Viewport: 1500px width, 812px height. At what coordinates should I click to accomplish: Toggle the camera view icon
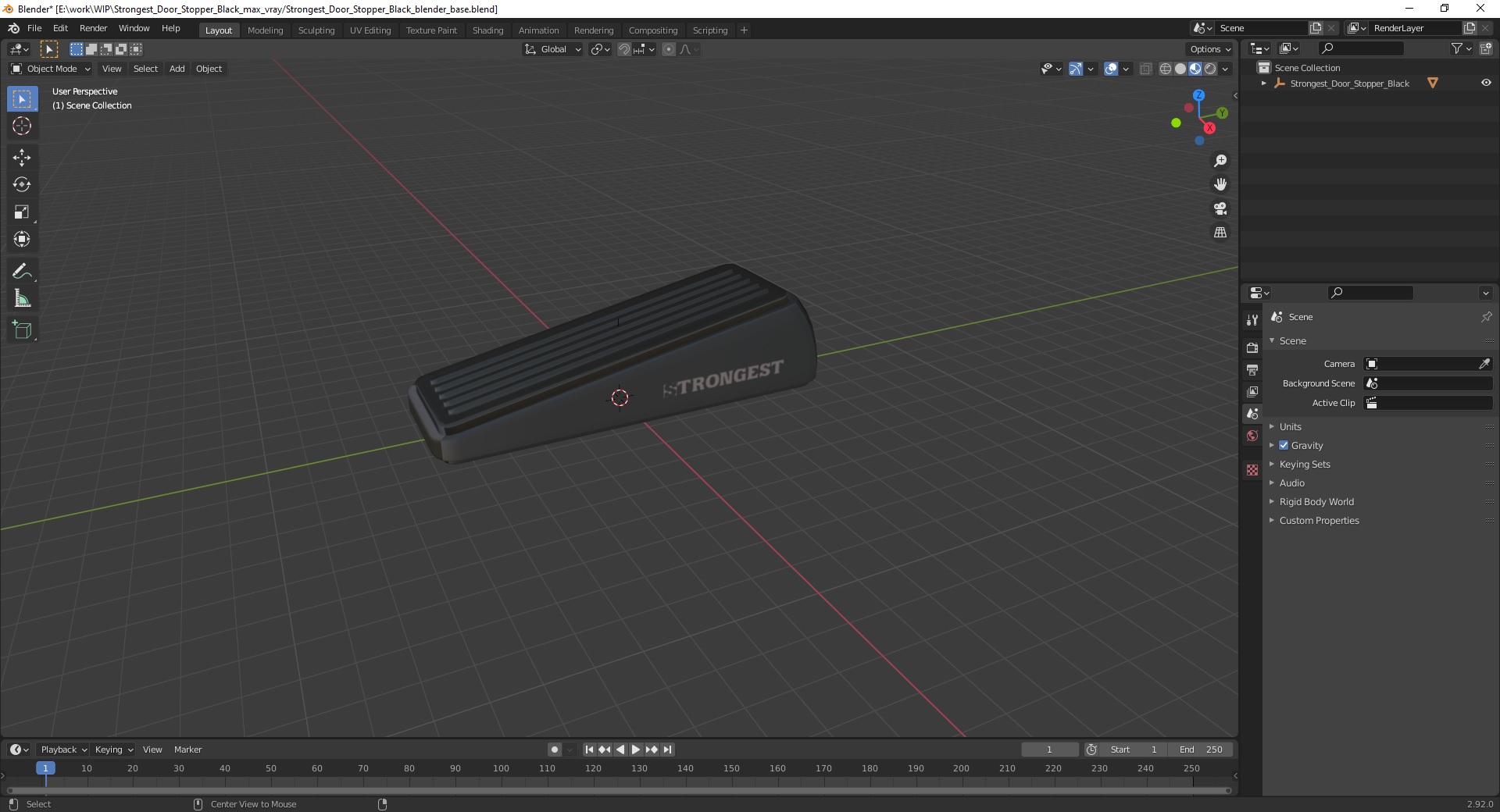click(x=1220, y=208)
